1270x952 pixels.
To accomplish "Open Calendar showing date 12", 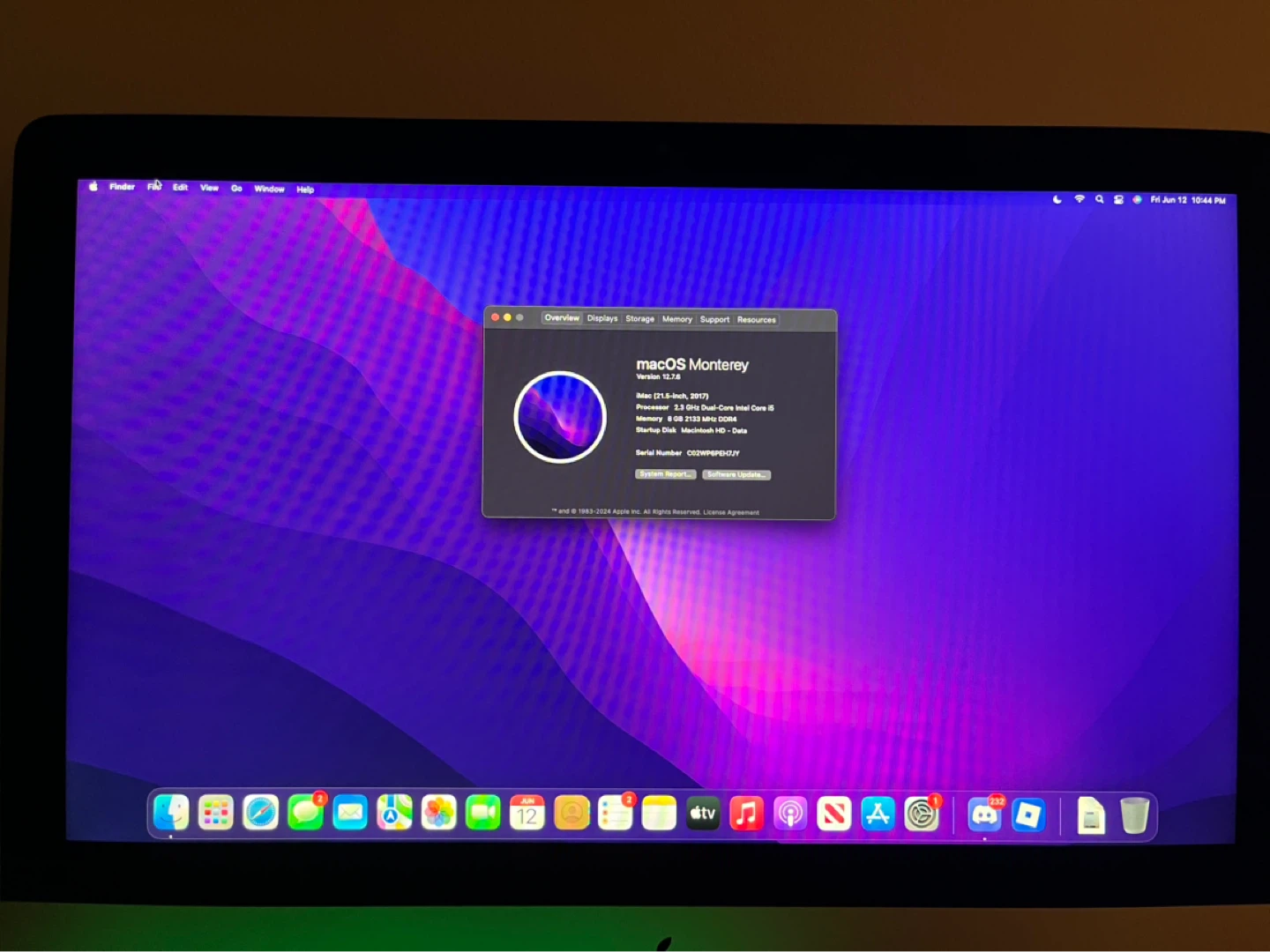I will point(527,813).
